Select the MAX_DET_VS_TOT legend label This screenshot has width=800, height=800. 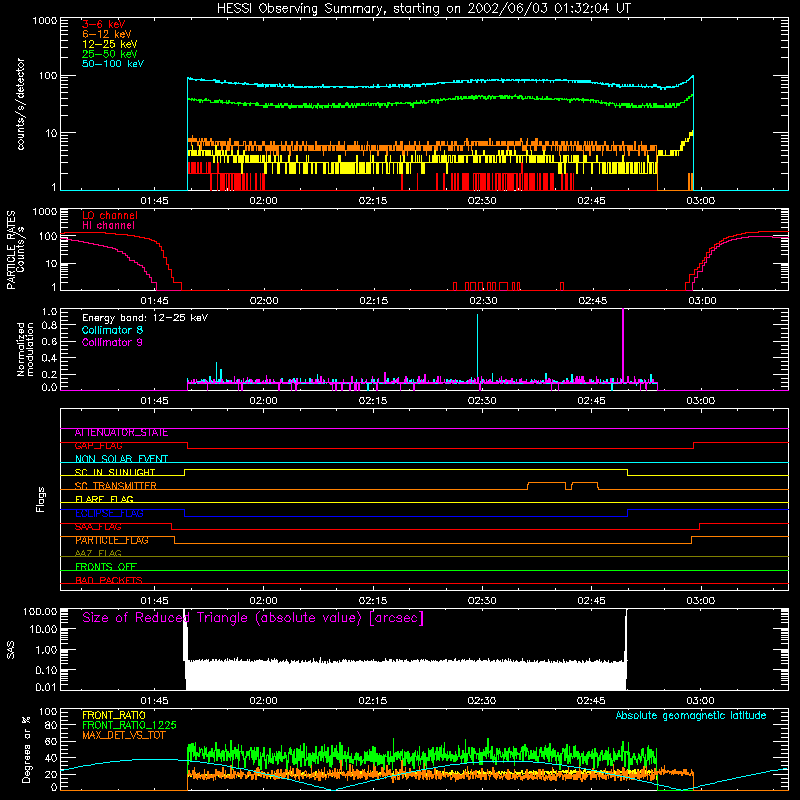click(123, 735)
